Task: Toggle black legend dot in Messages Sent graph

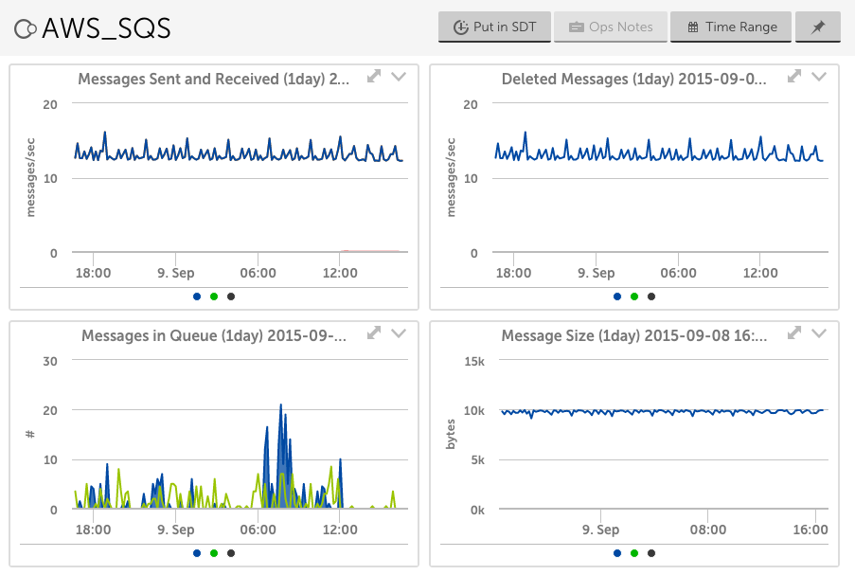Action: [x=231, y=296]
